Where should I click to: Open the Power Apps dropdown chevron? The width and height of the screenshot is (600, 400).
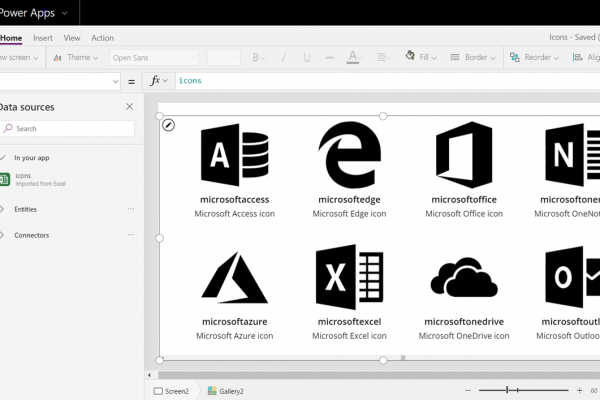click(65, 13)
